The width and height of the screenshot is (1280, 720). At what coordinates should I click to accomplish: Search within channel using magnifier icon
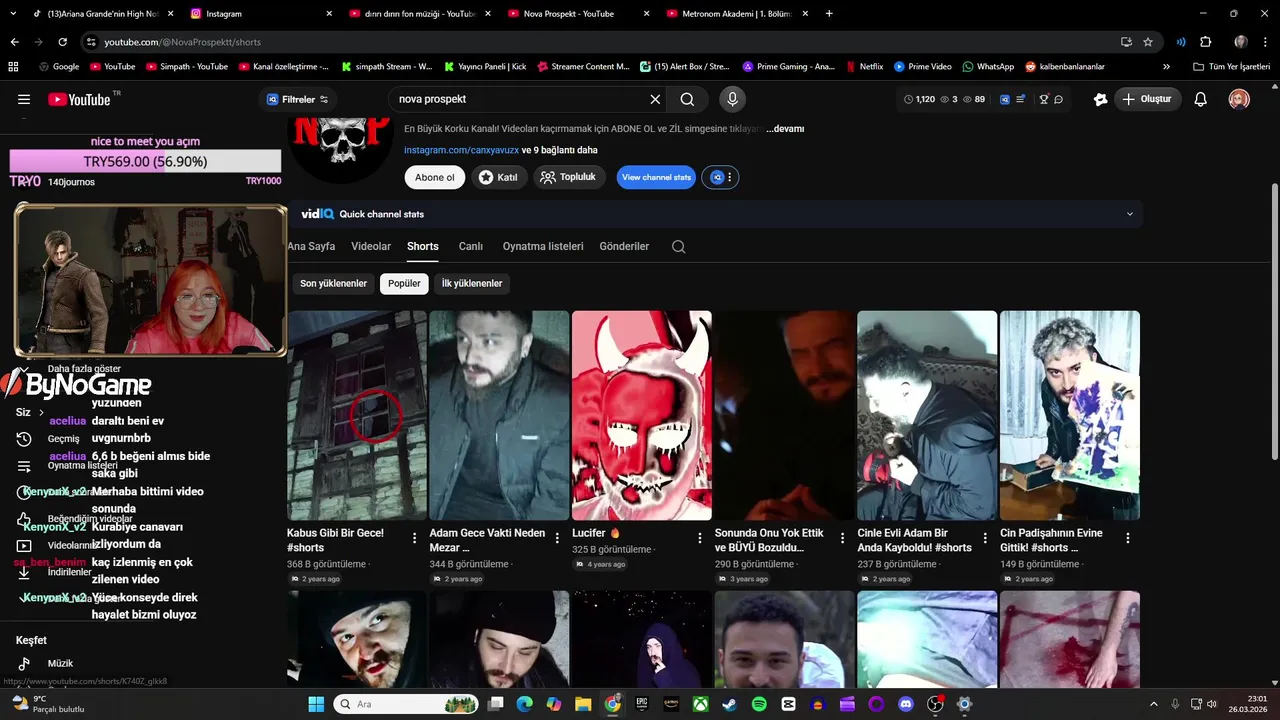[x=678, y=247]
